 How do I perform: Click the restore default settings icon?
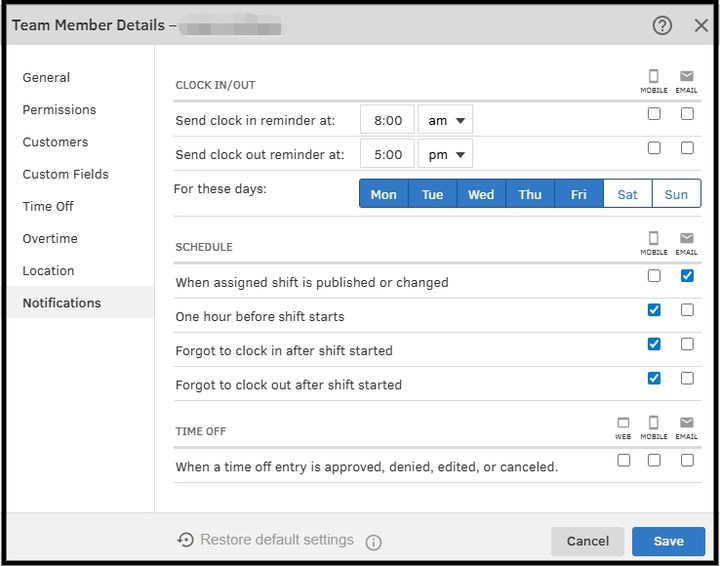186,540
